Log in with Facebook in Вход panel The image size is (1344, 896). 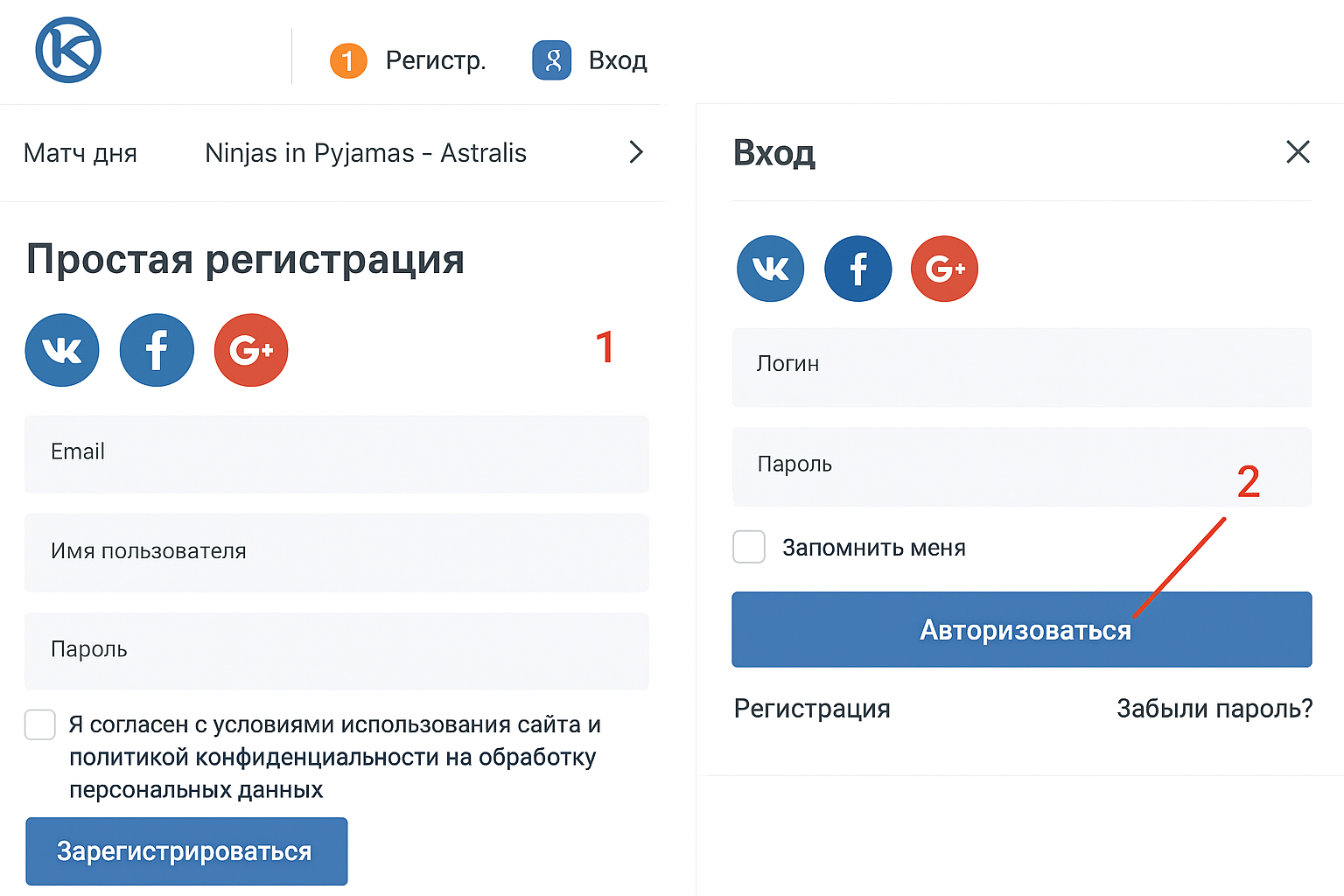(x=857, y=269)
